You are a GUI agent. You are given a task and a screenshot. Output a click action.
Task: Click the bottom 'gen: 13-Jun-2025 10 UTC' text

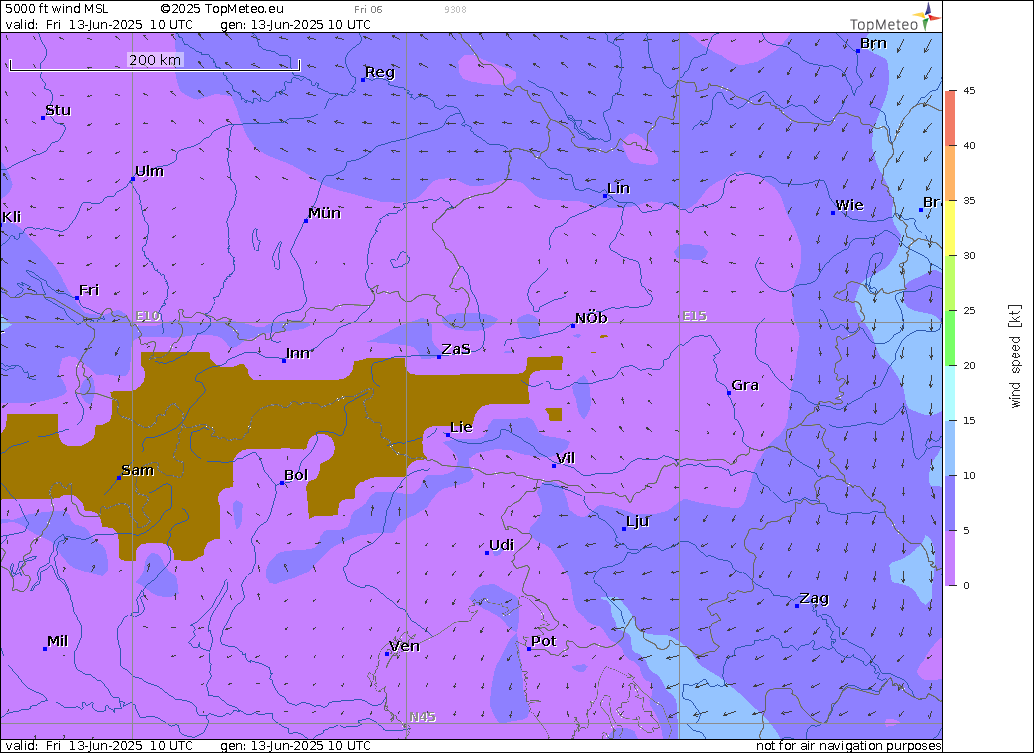(295, 745)
